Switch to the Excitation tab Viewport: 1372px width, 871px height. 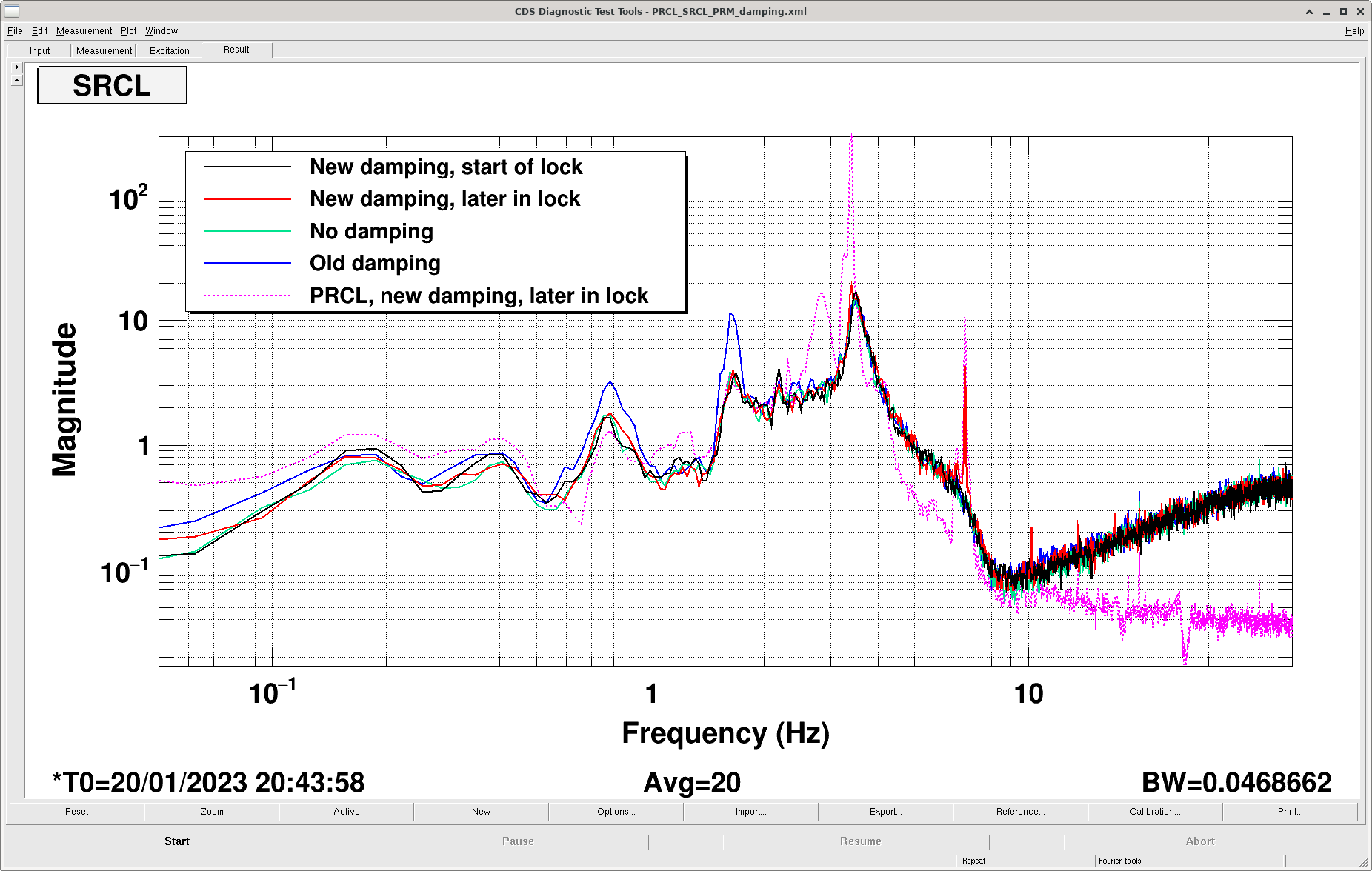(x=170, y=51)
